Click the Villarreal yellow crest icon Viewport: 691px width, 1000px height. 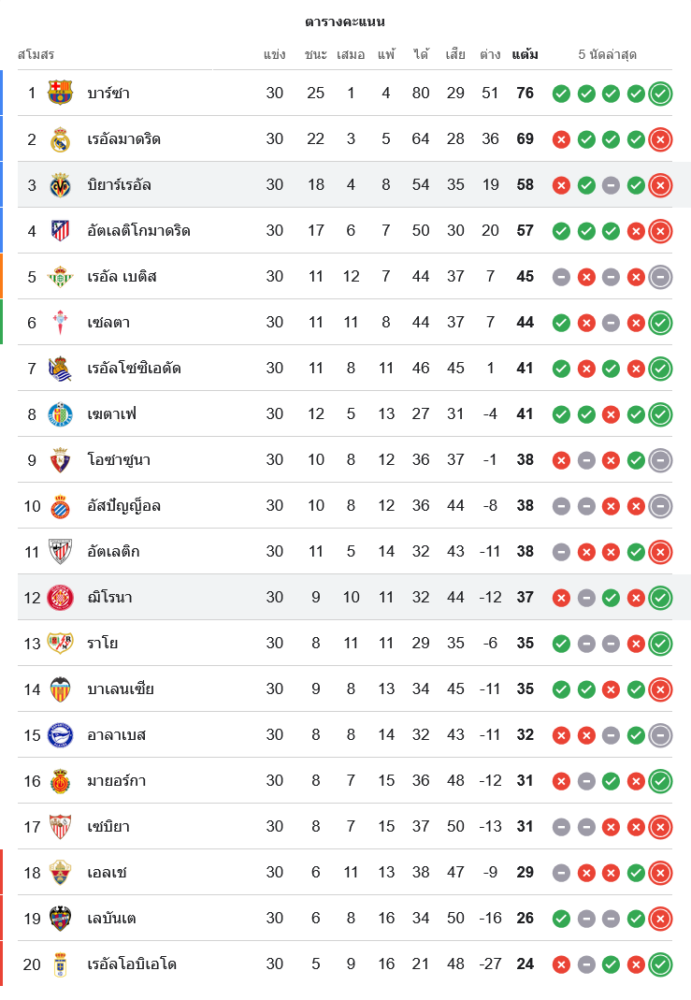60,185
